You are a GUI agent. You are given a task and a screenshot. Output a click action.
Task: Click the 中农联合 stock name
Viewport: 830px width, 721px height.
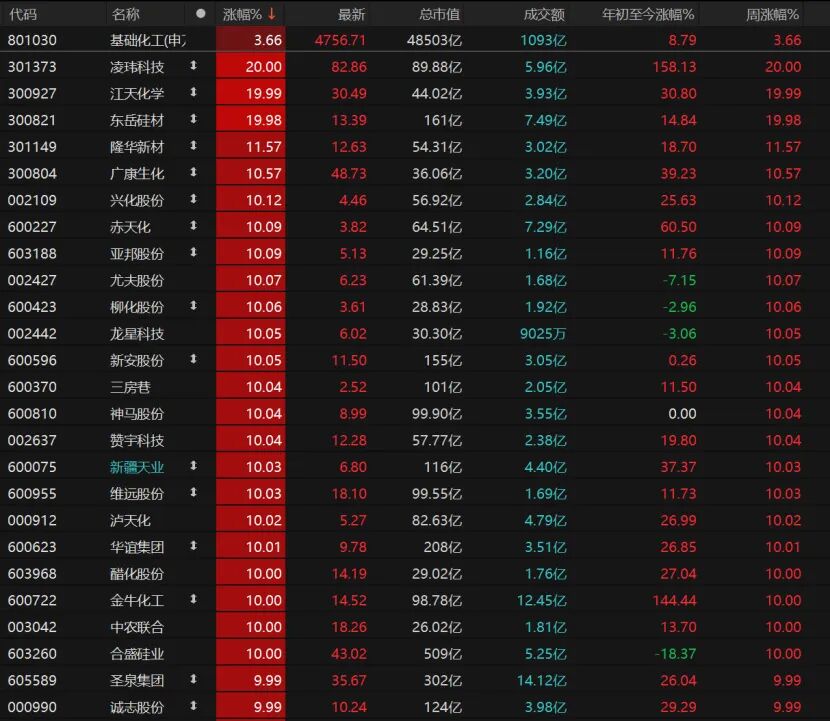tap(137, 627)
